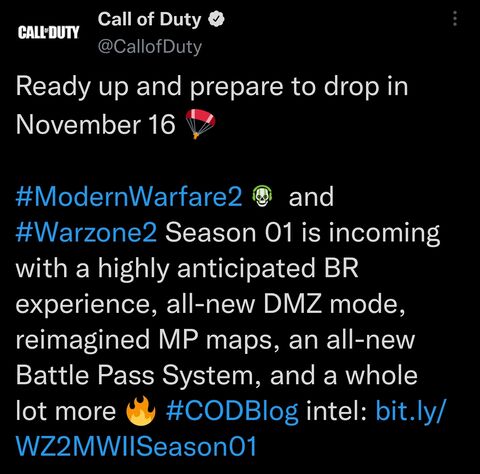Open the Call of Duty display name profile

[149, 19]
